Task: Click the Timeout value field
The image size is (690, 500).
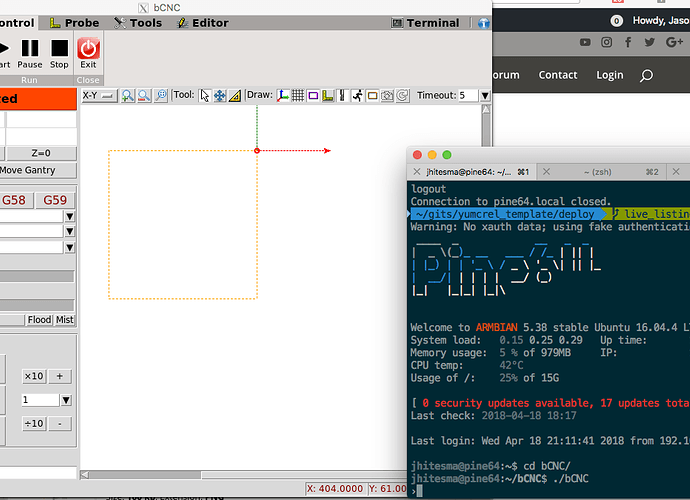Action: click(468, 96)
